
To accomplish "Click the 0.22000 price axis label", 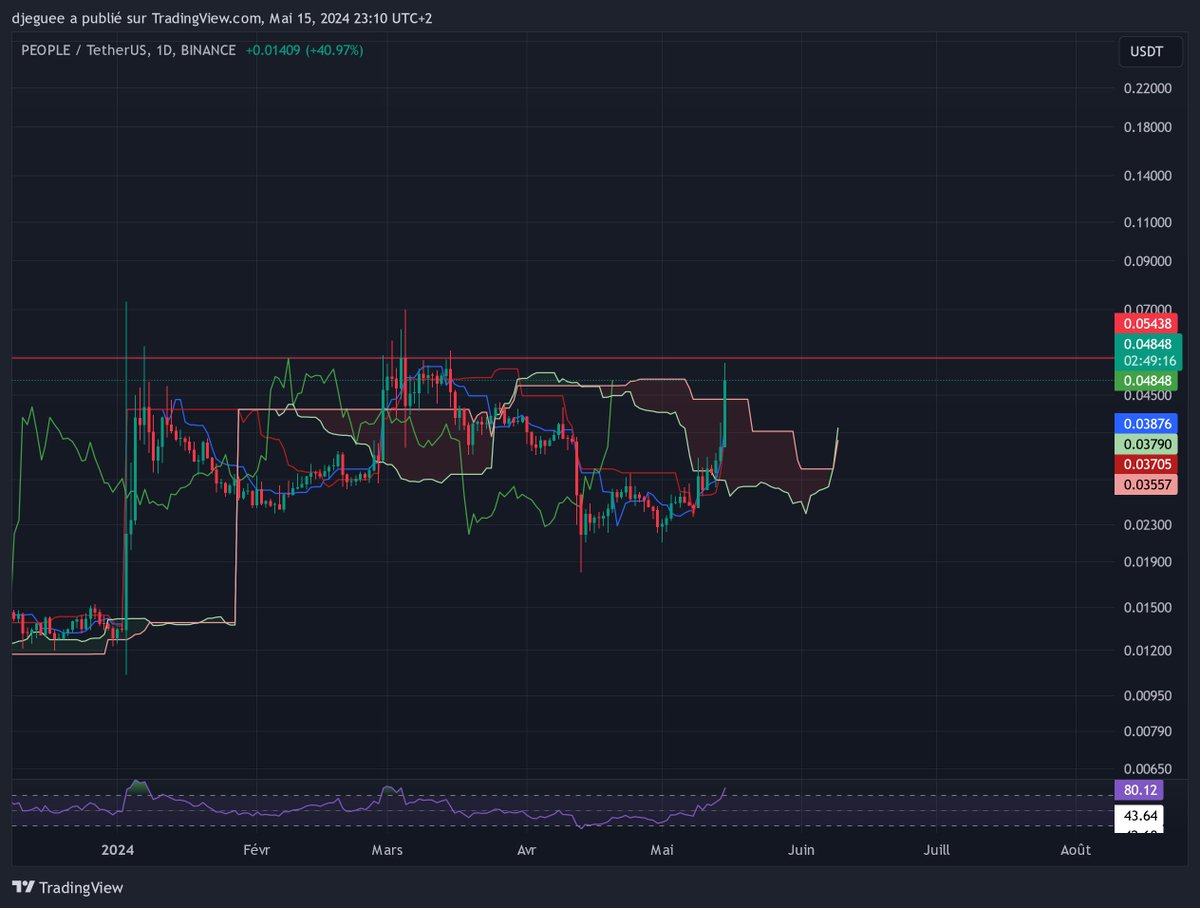I will click(x=1147, y=89).
